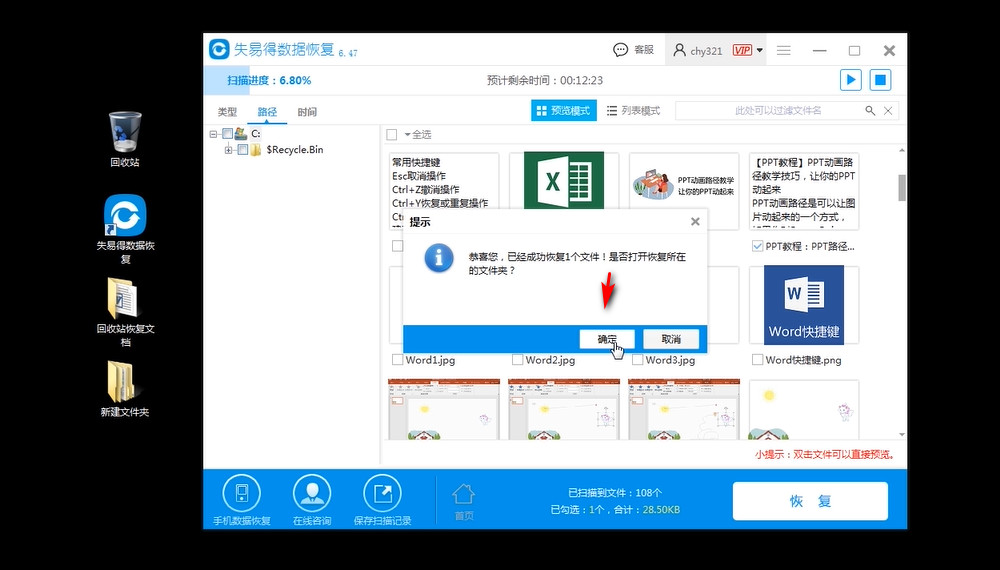Click the 恢复 recover button
1000x570 pixels.
(810, 501)
